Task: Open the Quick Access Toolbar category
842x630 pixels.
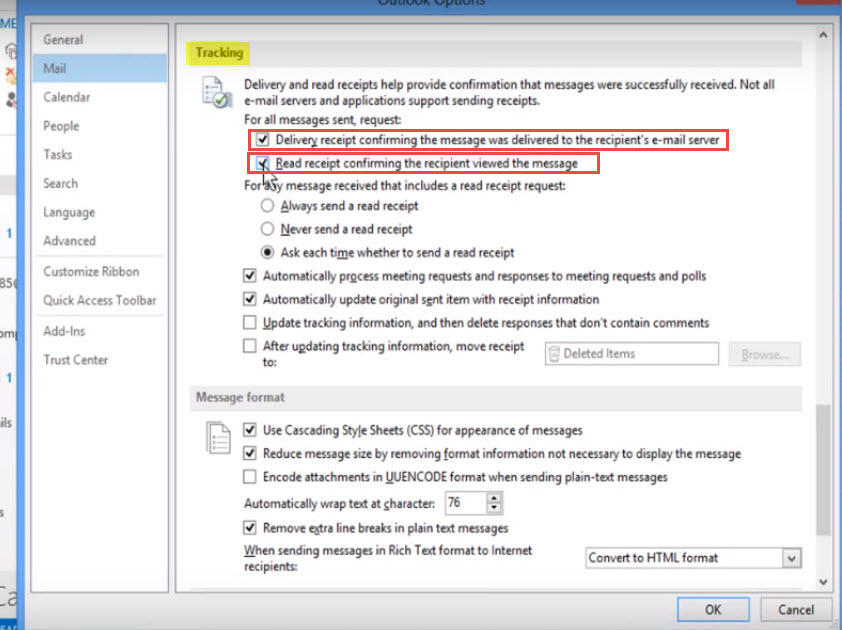Action: tap(100, 300)
